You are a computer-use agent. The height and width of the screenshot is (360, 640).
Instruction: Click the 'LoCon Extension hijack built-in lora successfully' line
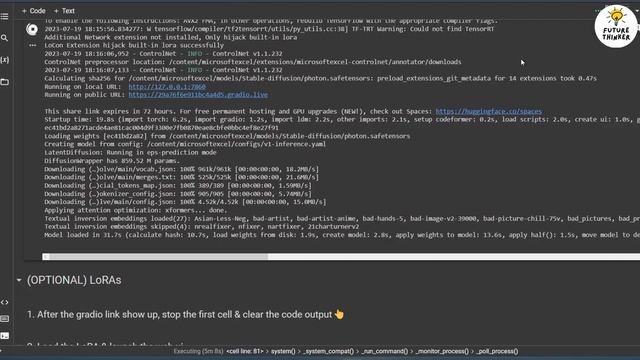134,45
